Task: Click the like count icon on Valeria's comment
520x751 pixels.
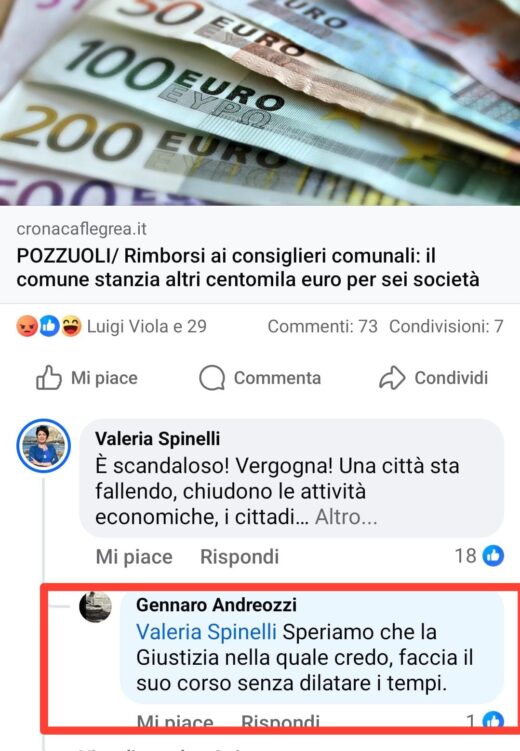Action: (493, 556)
